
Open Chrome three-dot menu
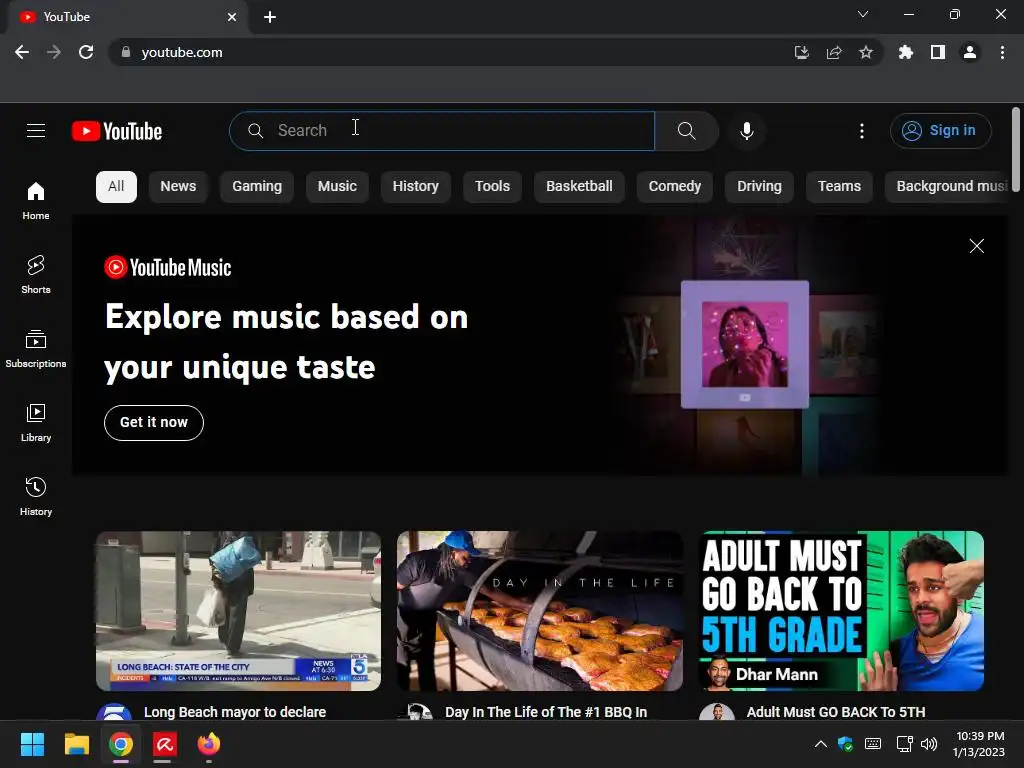1002,52
